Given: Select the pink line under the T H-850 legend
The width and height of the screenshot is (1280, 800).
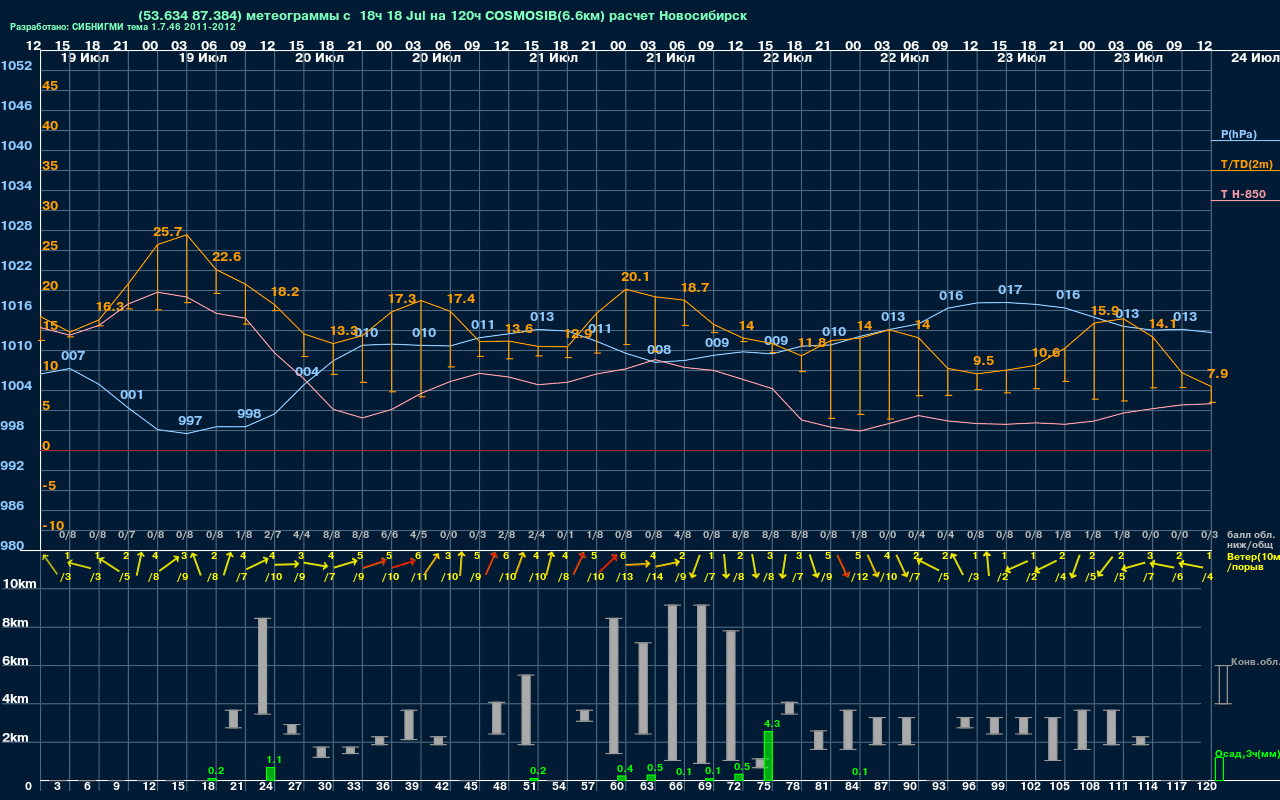Looking at the screenshot, I should point(1245,200).
